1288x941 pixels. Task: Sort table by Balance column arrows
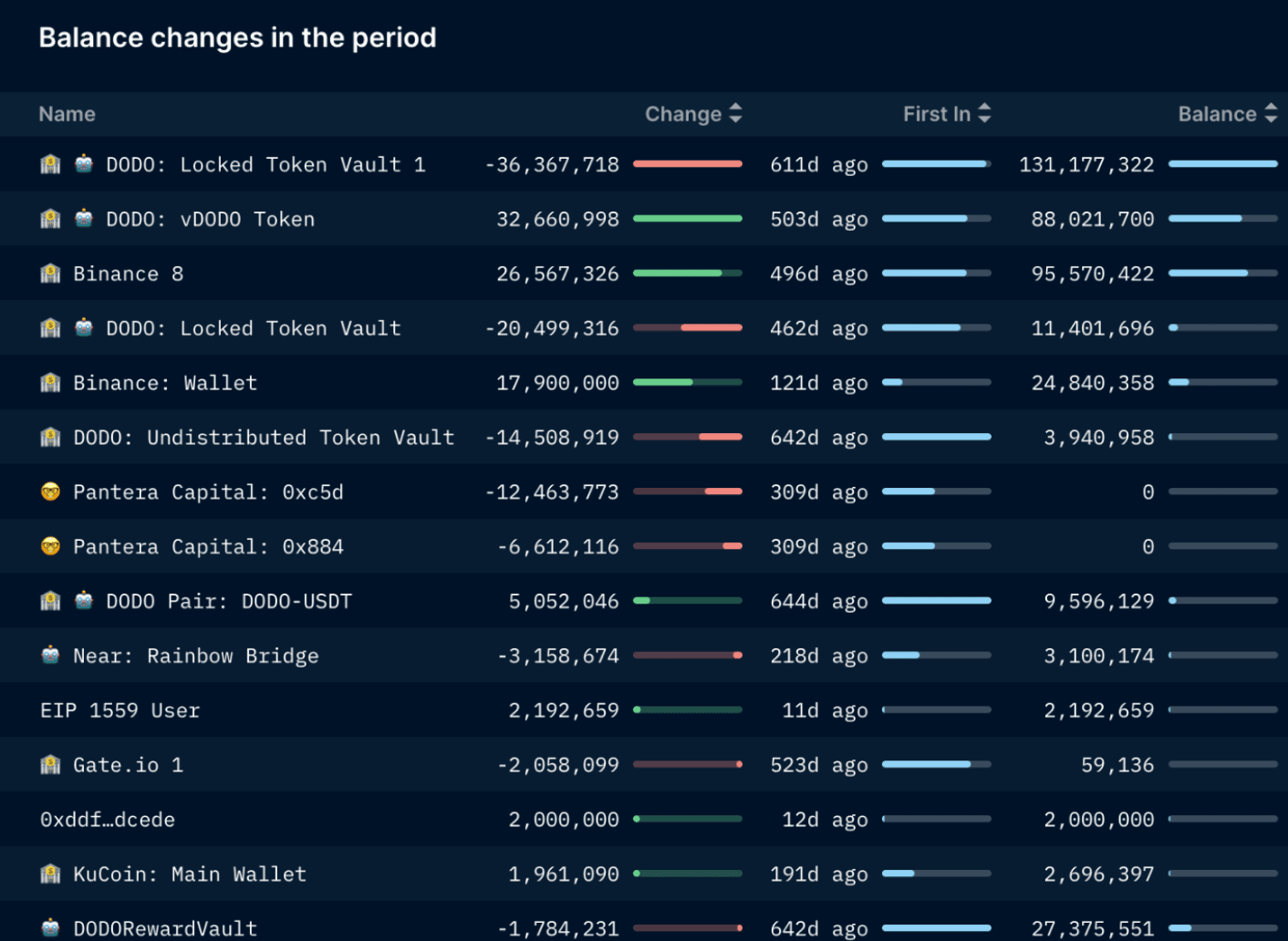tap(1271, 114)
